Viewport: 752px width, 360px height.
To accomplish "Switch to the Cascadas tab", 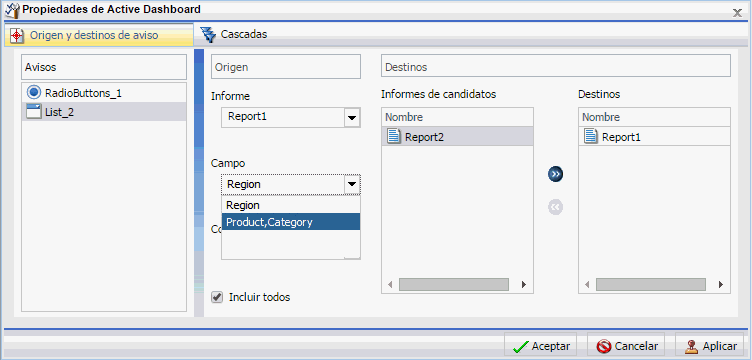I will 234,35.
